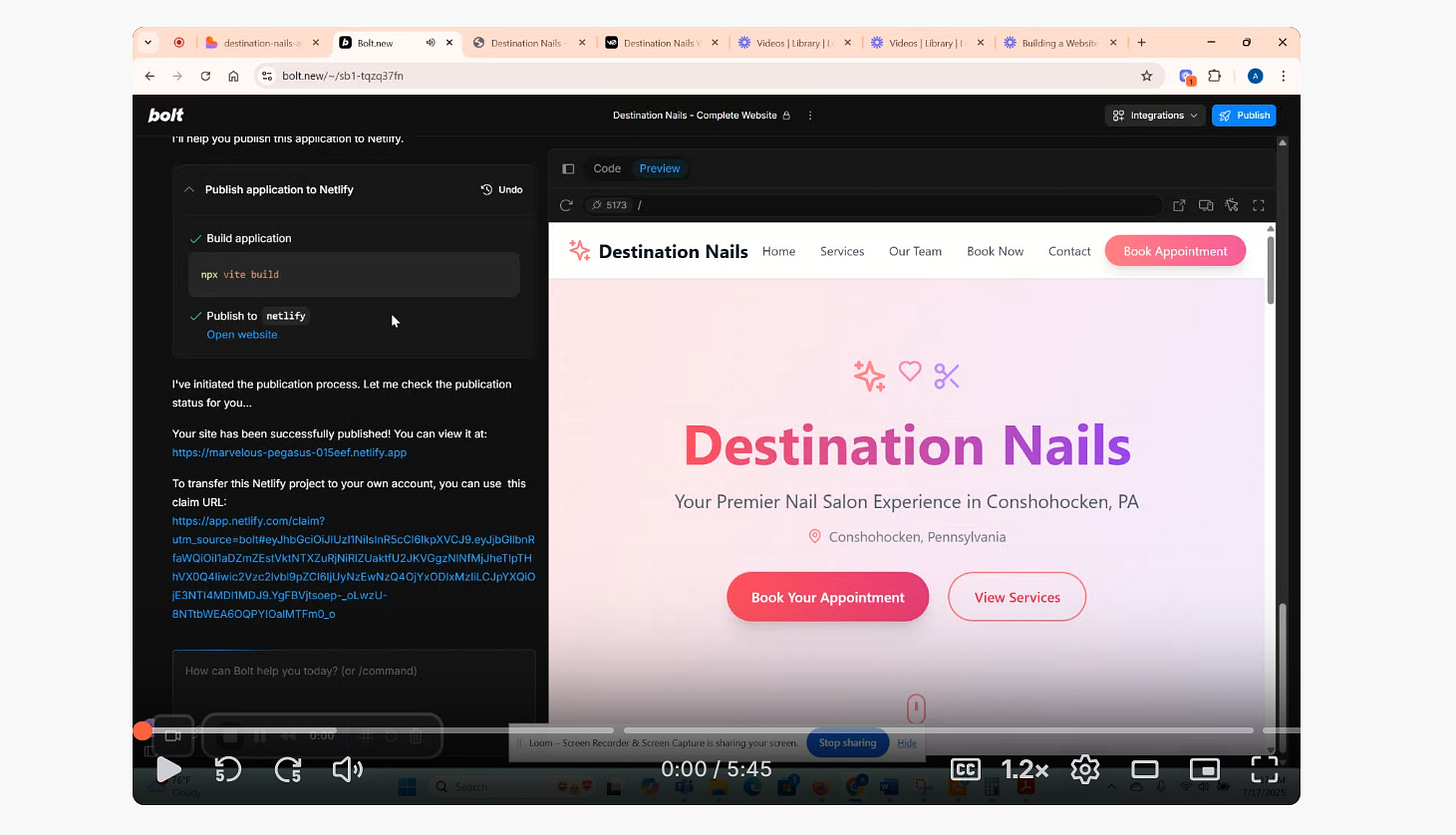Go back in Chrome

pyautogui.click(x=150, y=76)
